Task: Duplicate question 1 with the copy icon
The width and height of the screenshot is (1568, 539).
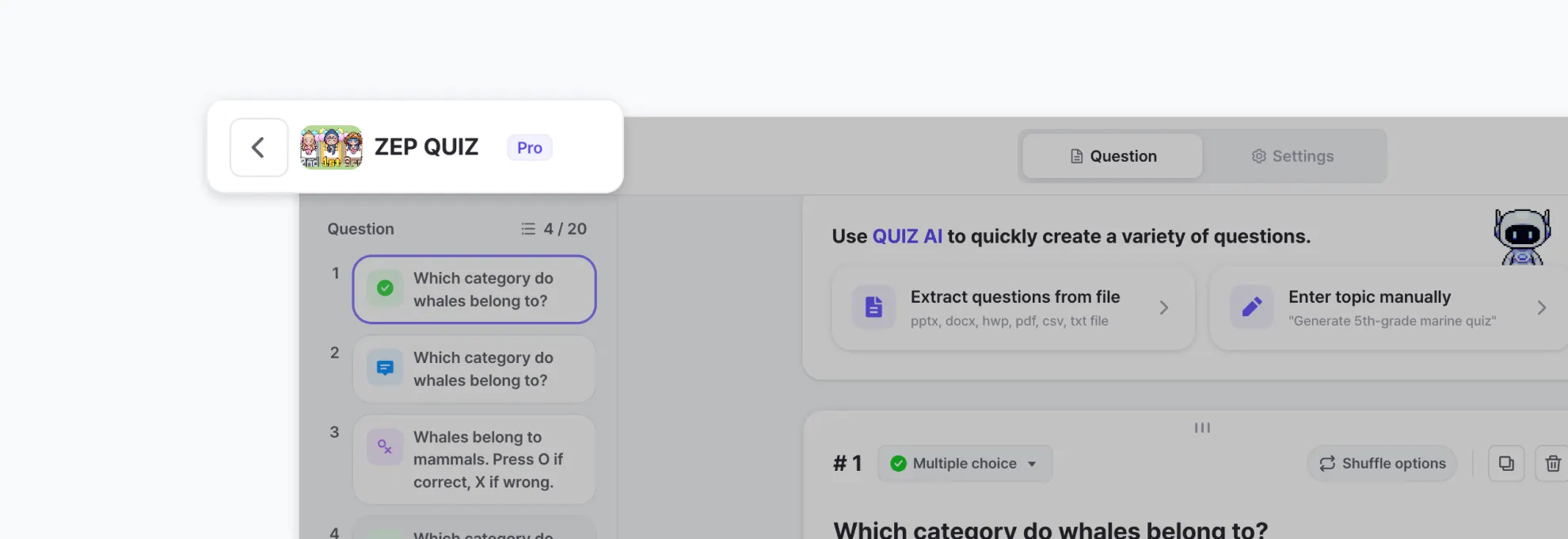Action: 1506,464
